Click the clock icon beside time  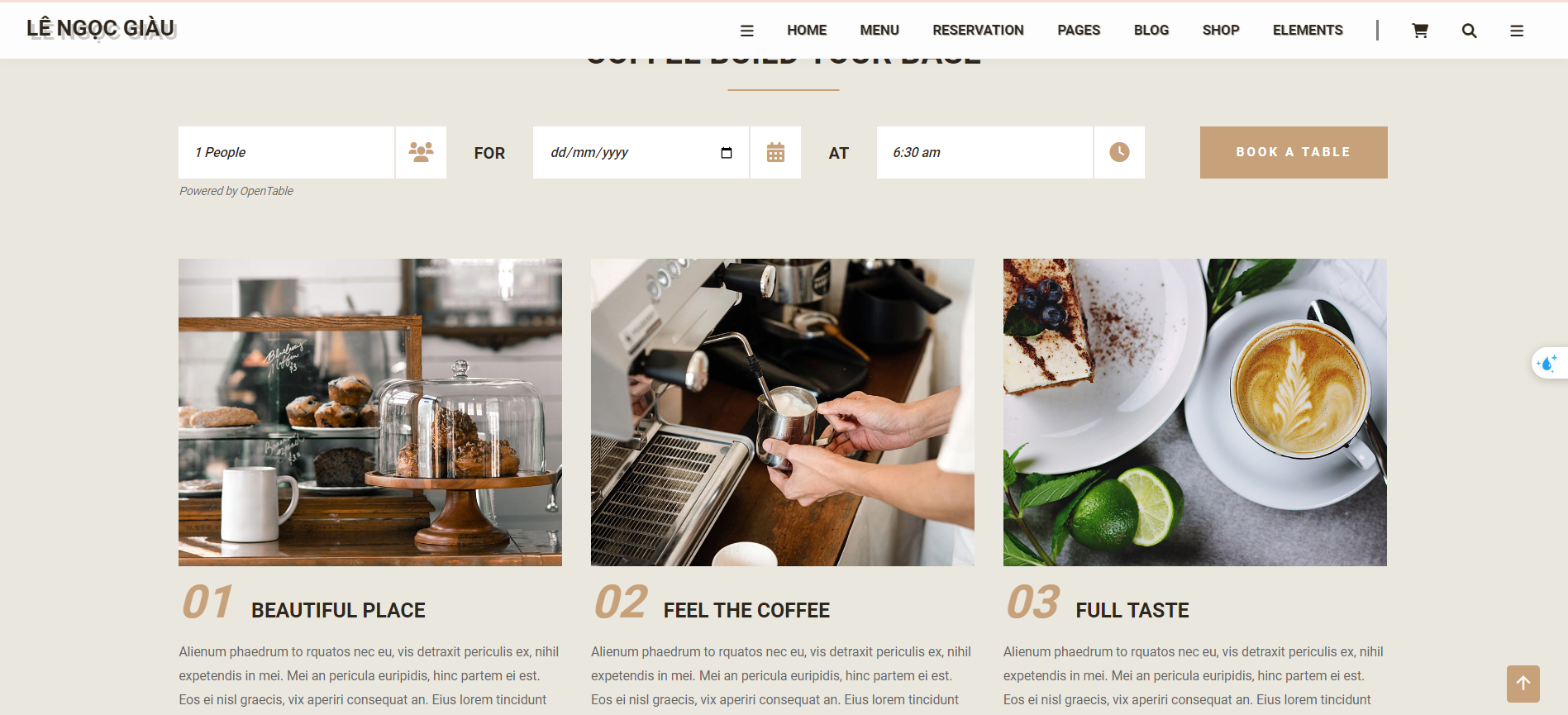coord(1119,152)
